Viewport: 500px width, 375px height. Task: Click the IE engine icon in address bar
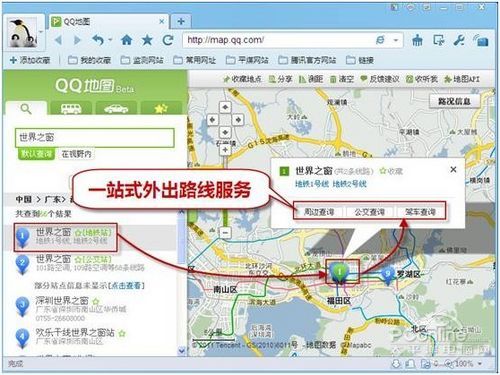point(380,40)
